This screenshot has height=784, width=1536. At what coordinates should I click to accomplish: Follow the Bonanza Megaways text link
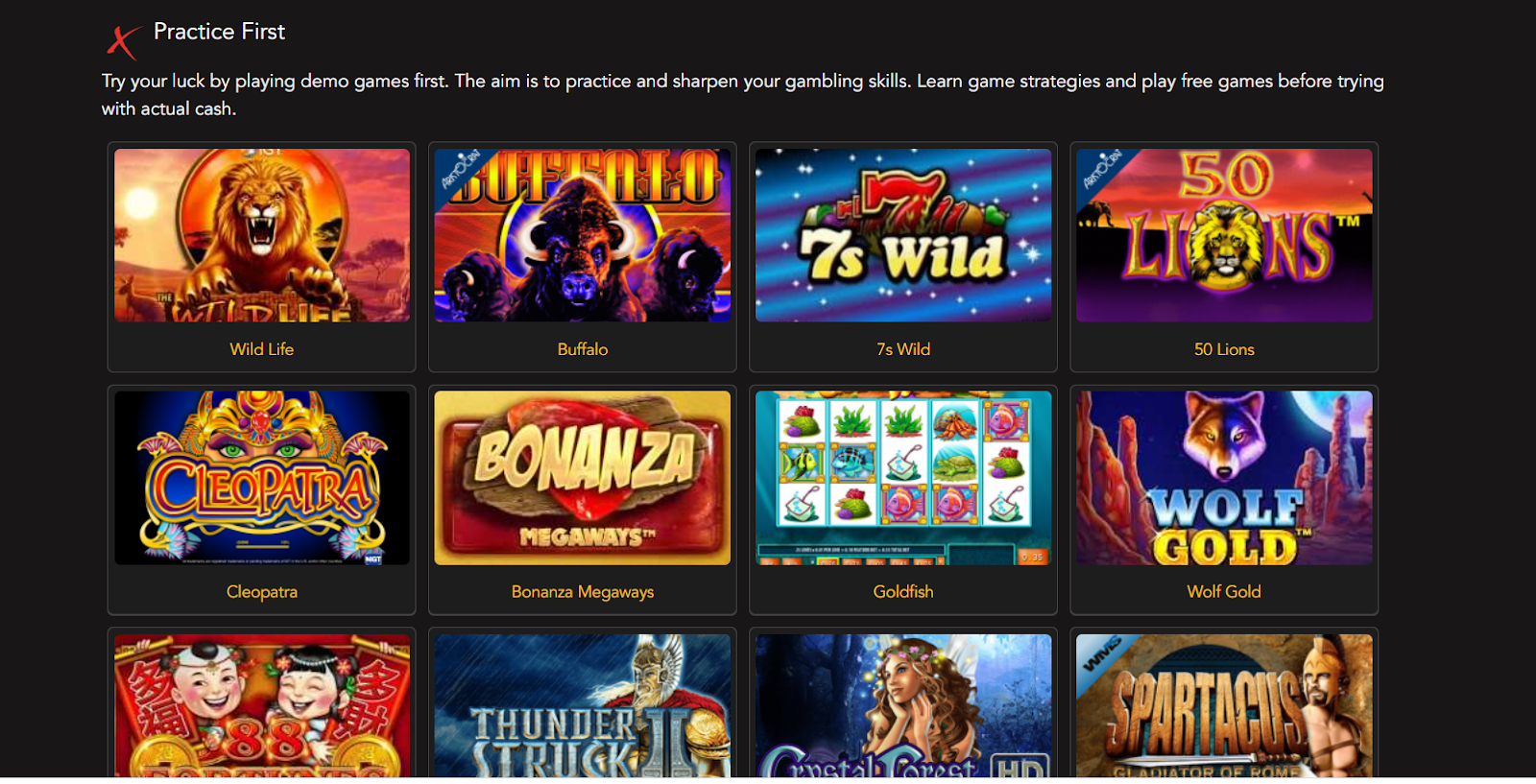point(583,592)
